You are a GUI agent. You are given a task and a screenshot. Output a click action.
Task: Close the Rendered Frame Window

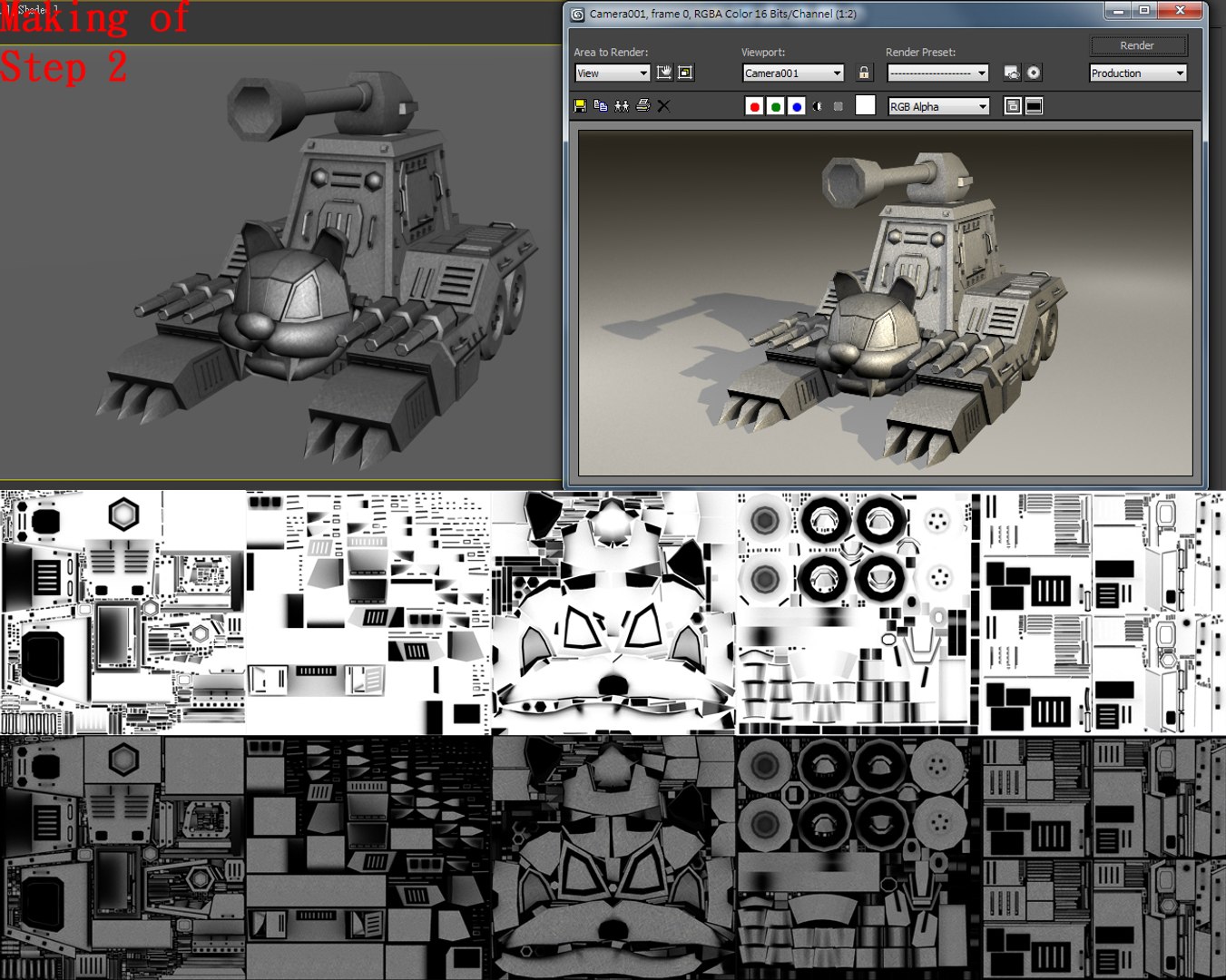coord(1180,11)
